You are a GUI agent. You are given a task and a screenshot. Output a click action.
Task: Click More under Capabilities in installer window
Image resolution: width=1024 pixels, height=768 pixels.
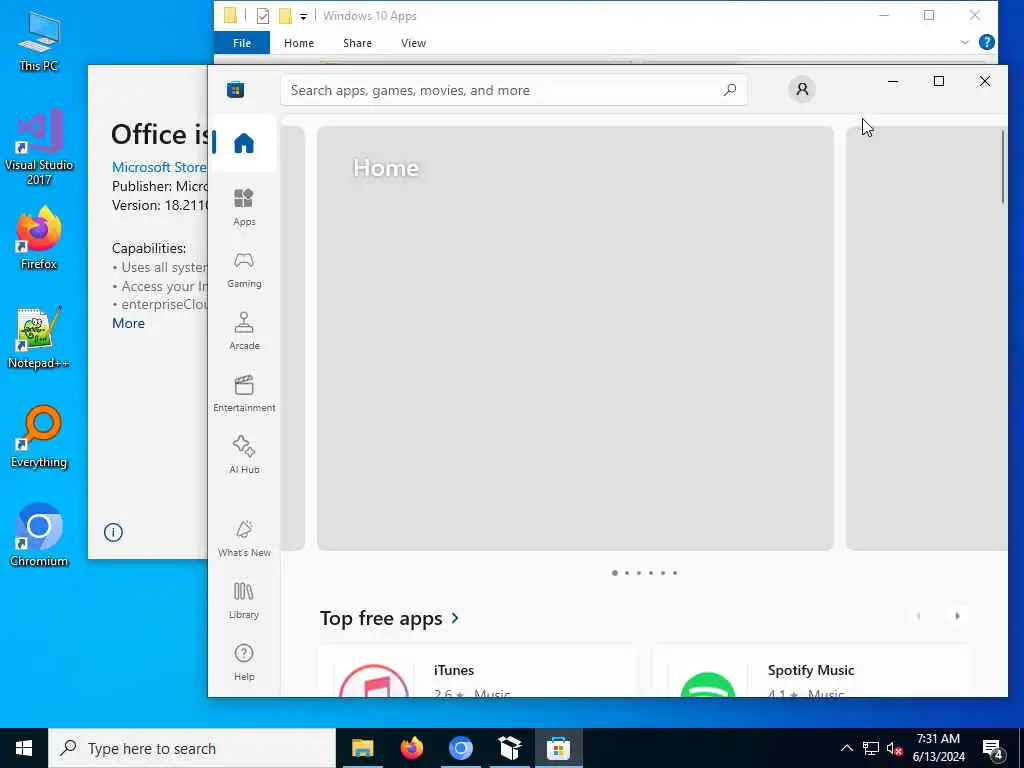point(128,323)
